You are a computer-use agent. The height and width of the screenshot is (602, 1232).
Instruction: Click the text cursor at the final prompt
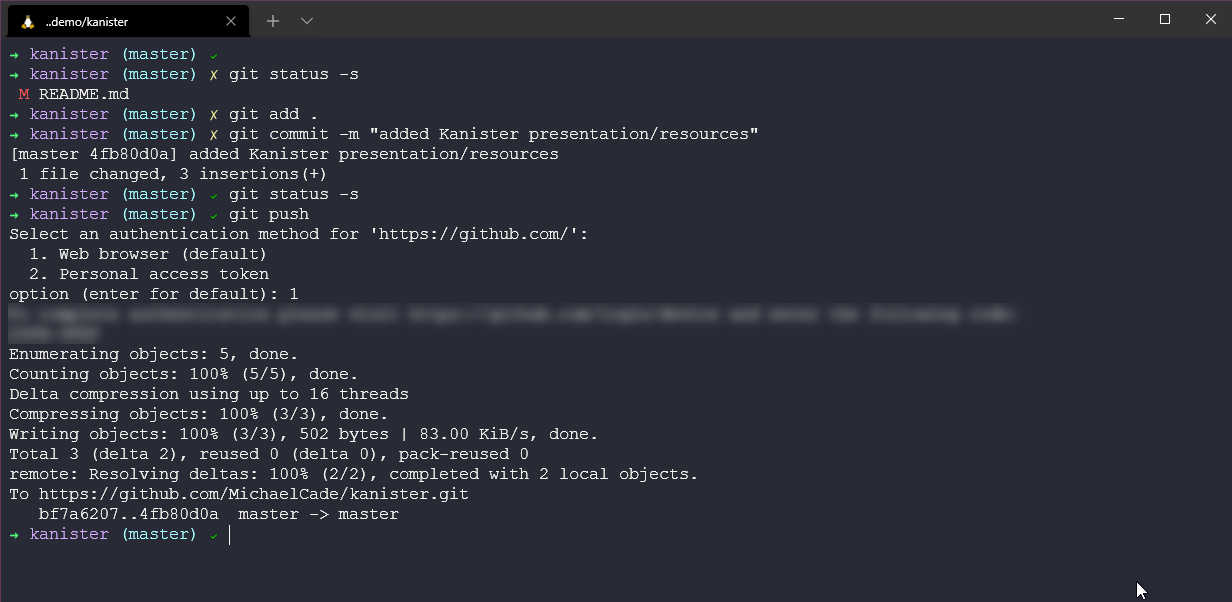click(229, 535)
